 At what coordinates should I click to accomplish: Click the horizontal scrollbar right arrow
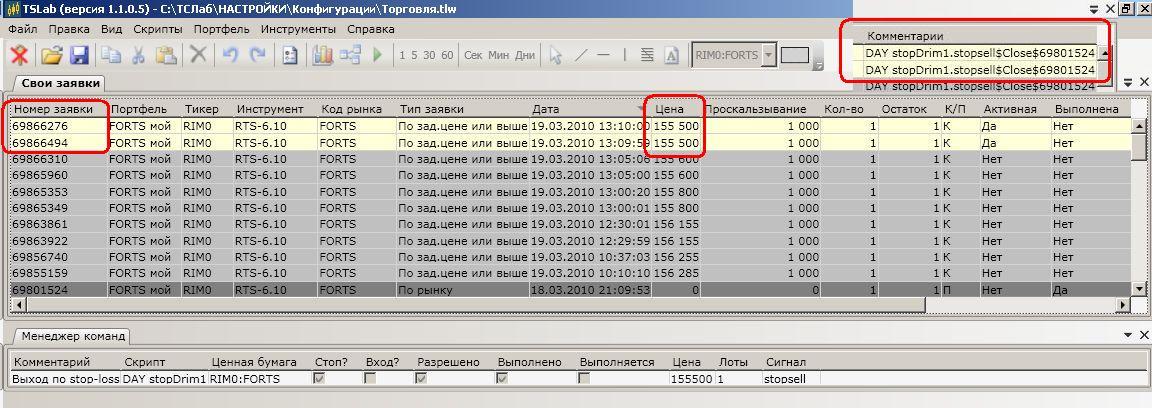click(x=1123, y=304)
